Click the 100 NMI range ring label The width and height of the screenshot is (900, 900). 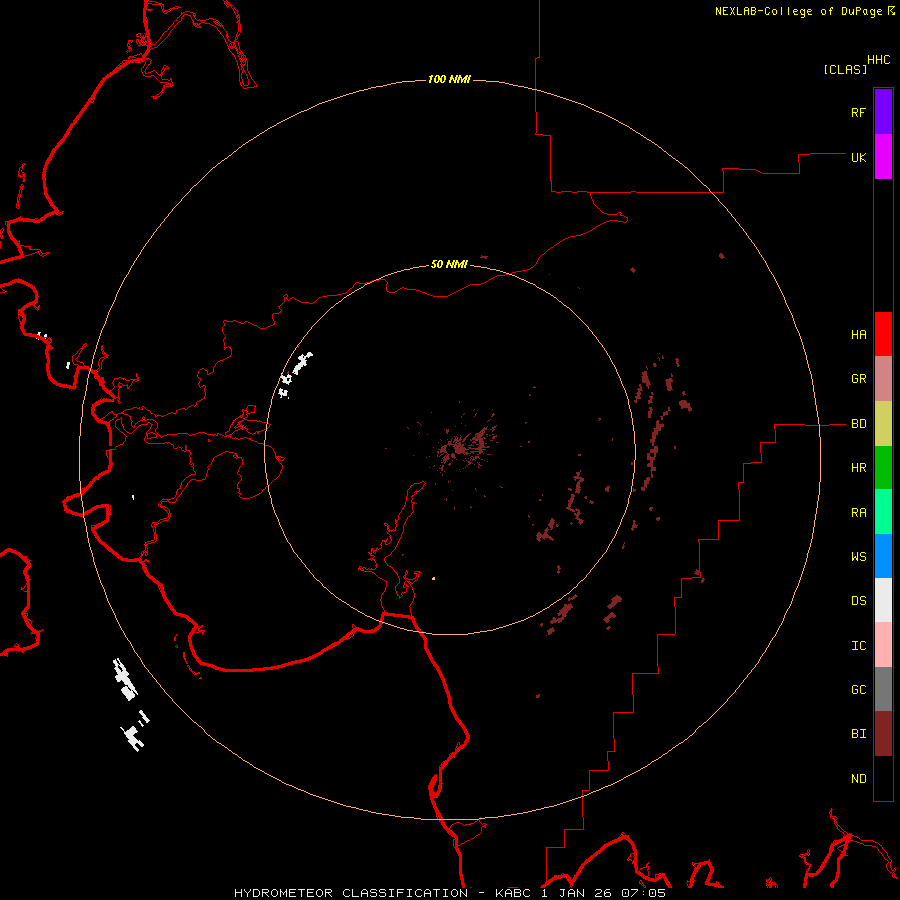click(449, 79)
